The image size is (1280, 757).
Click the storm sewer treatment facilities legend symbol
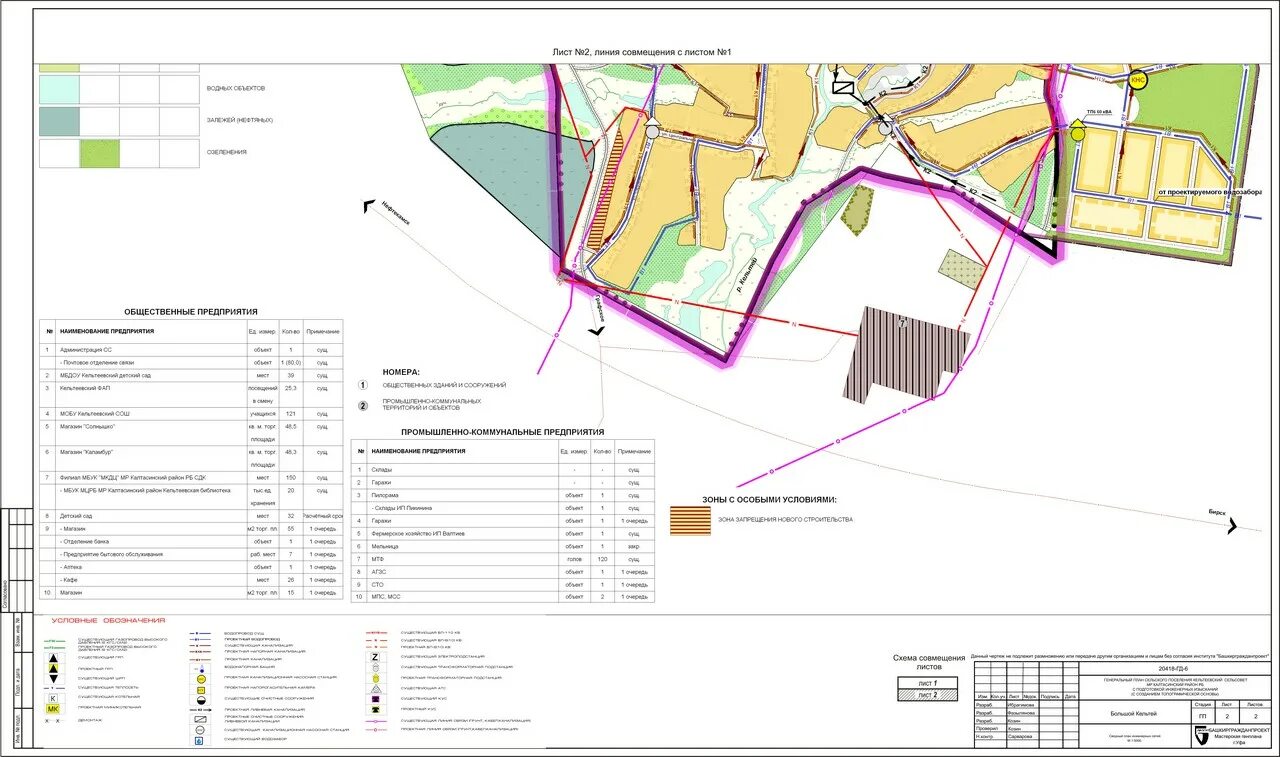200,718
